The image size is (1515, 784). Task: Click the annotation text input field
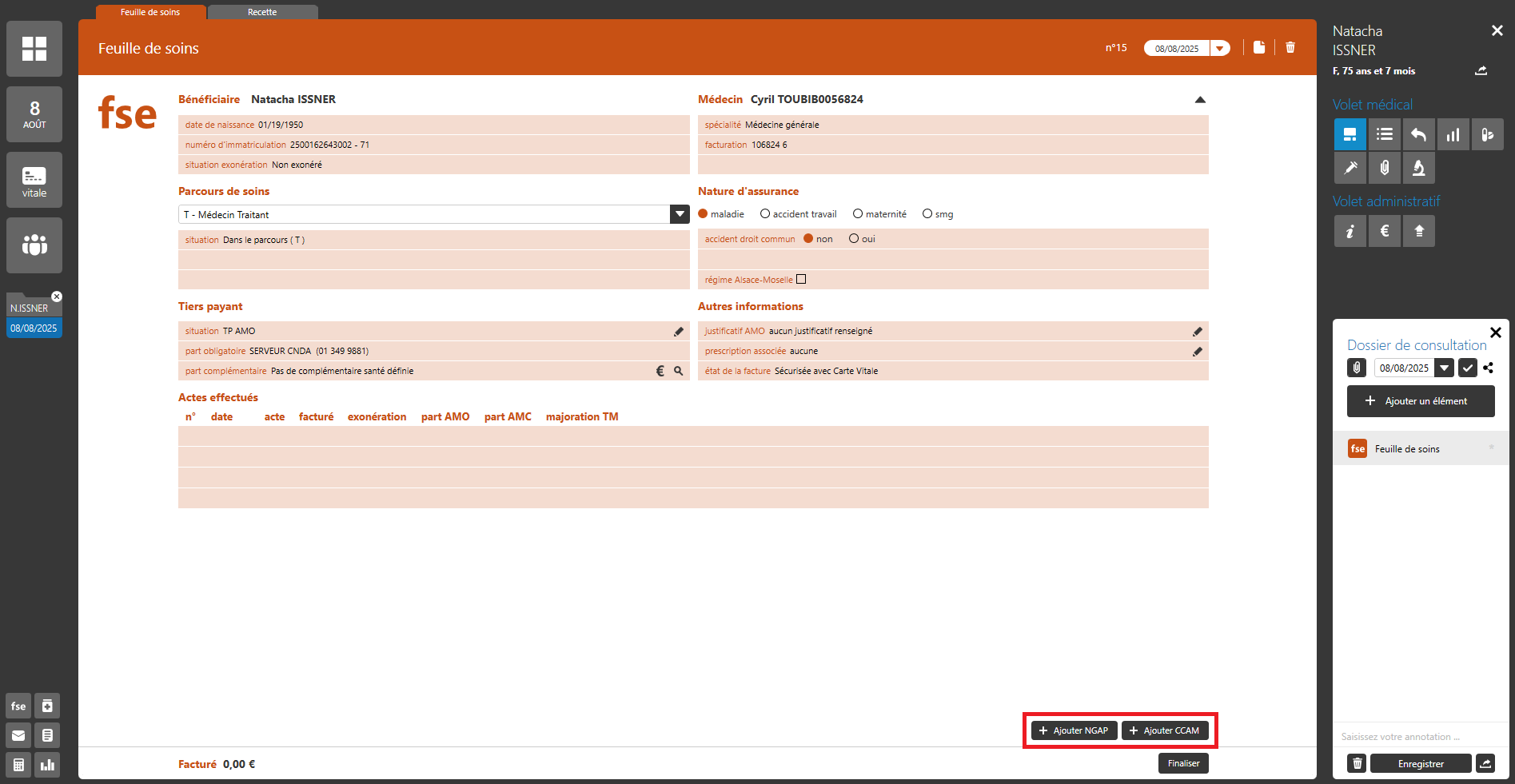pos(1415,737)
